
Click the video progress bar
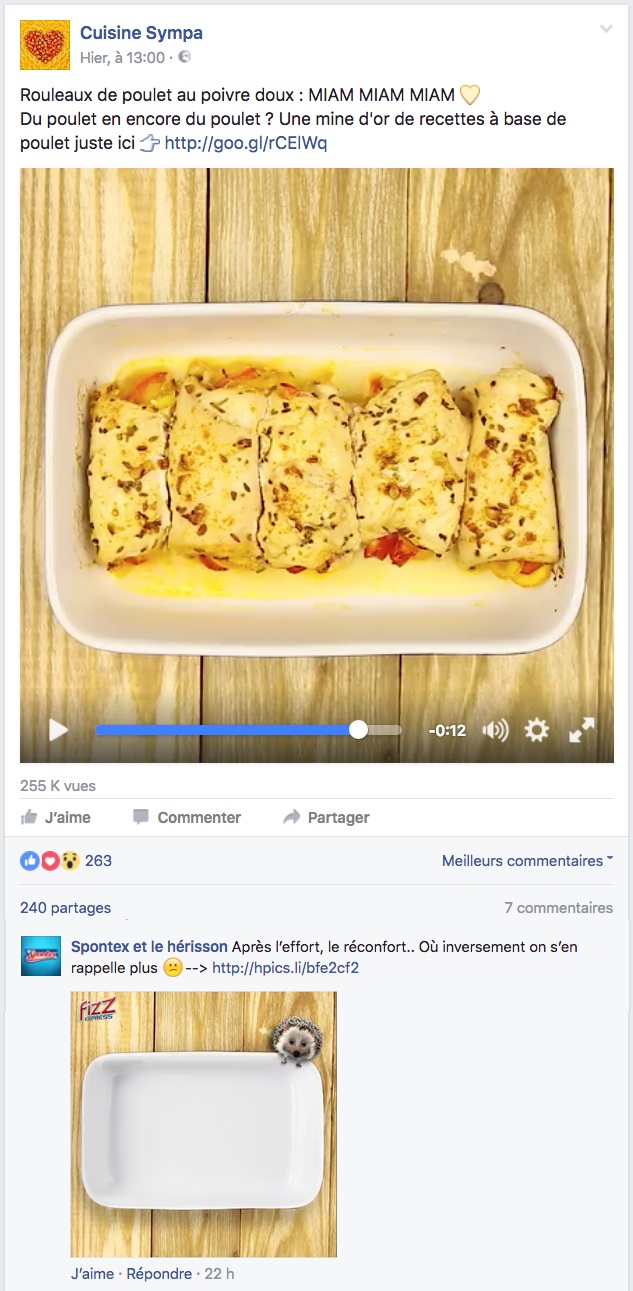(x=248, y=730)
